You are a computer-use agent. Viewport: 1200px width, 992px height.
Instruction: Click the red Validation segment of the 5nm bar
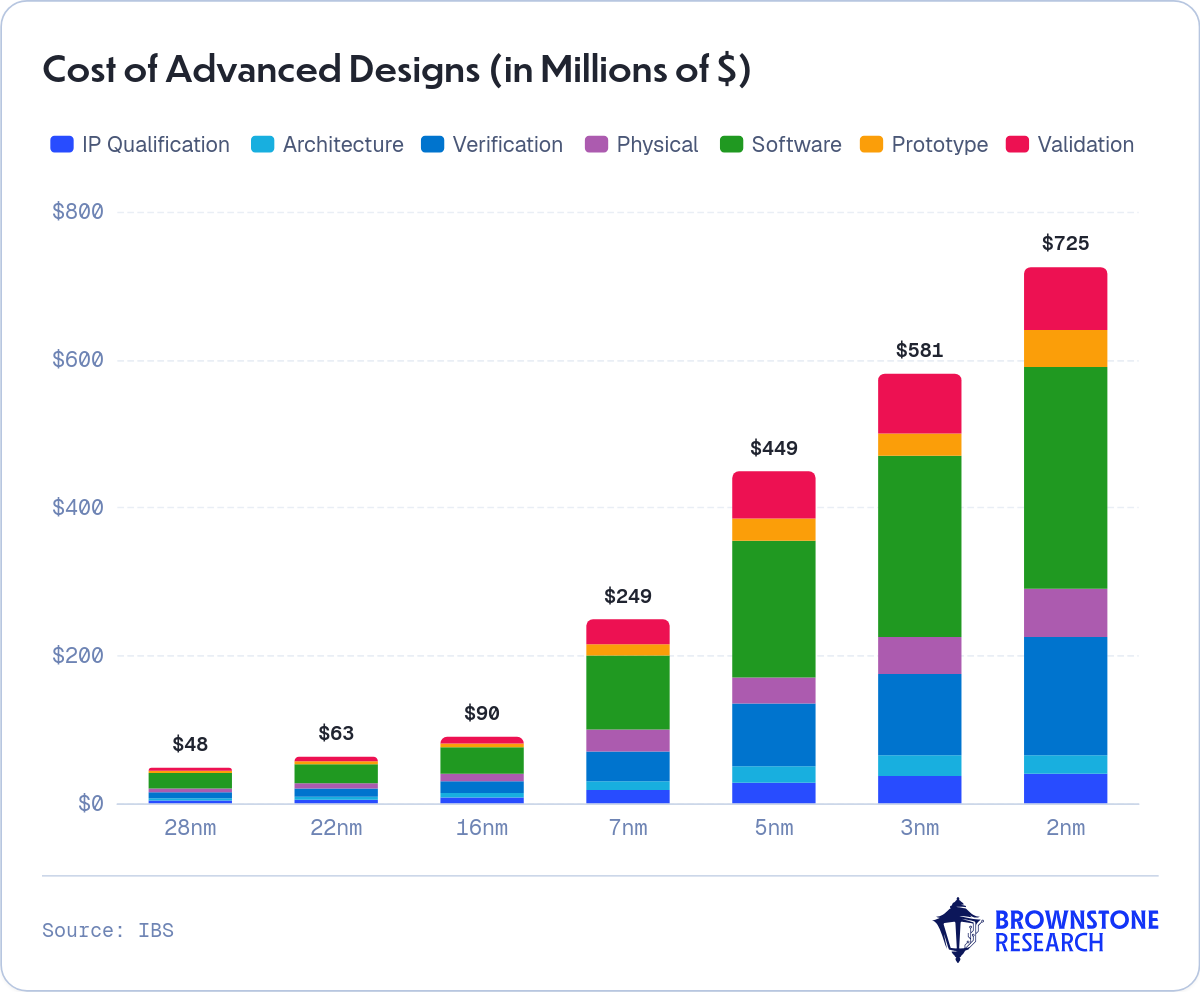pos(774,494)
